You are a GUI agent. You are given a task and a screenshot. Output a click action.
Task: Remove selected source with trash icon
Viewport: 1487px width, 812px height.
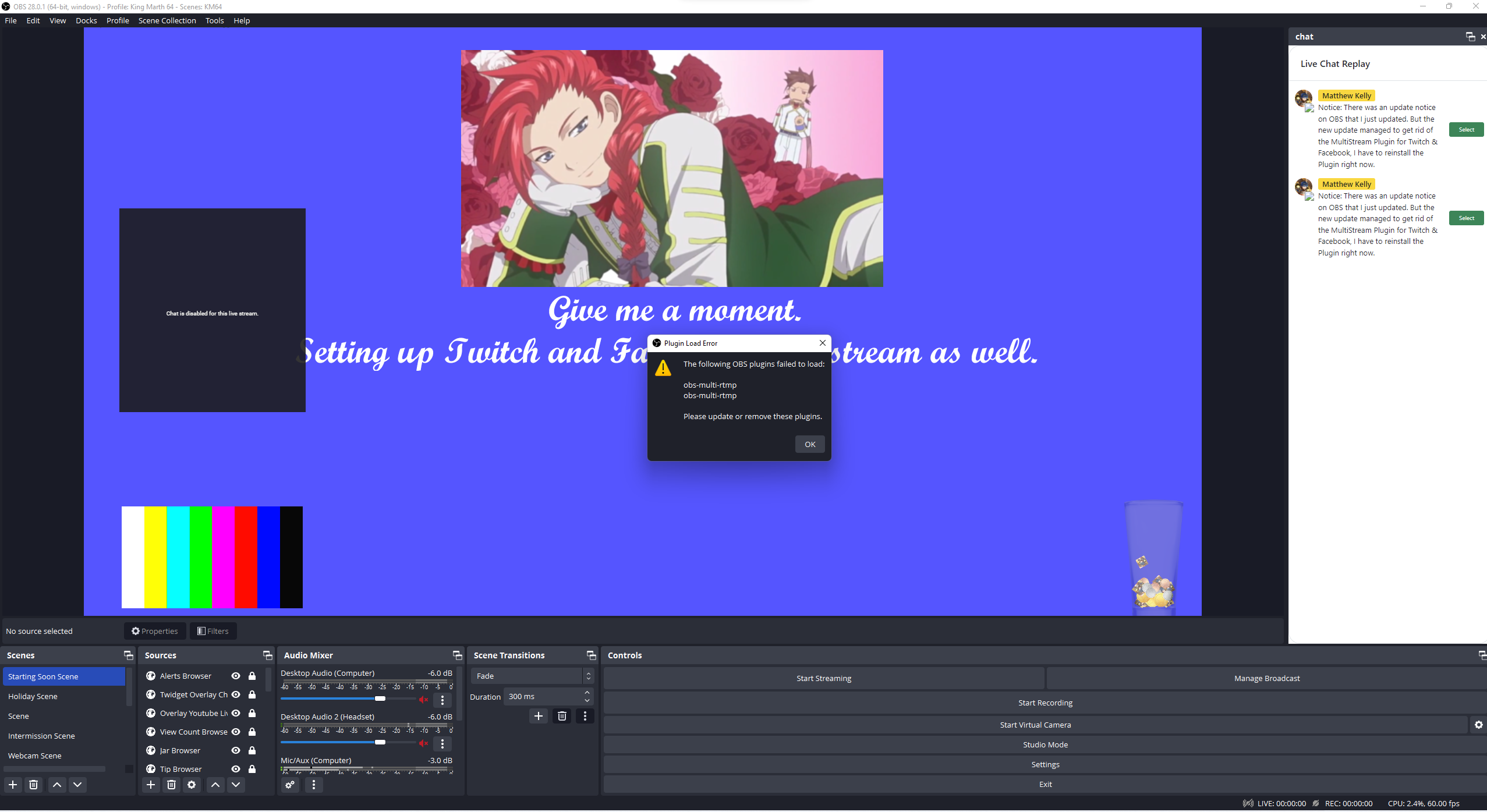click(171, 785)
